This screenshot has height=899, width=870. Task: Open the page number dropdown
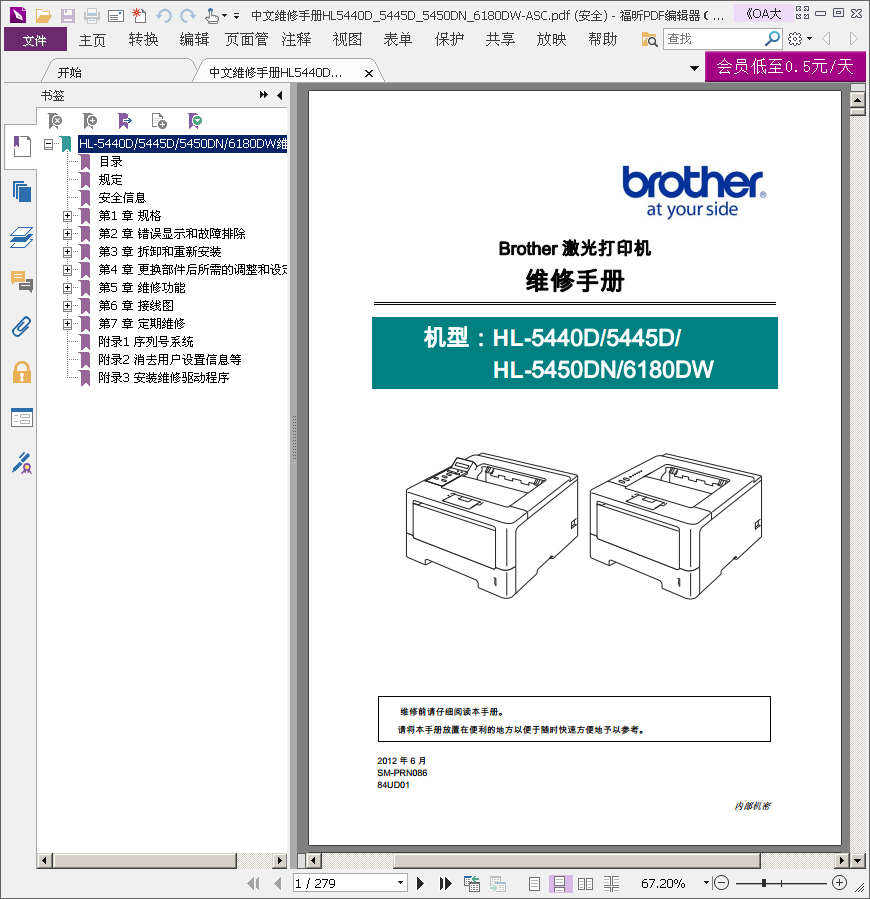[400, 884]
